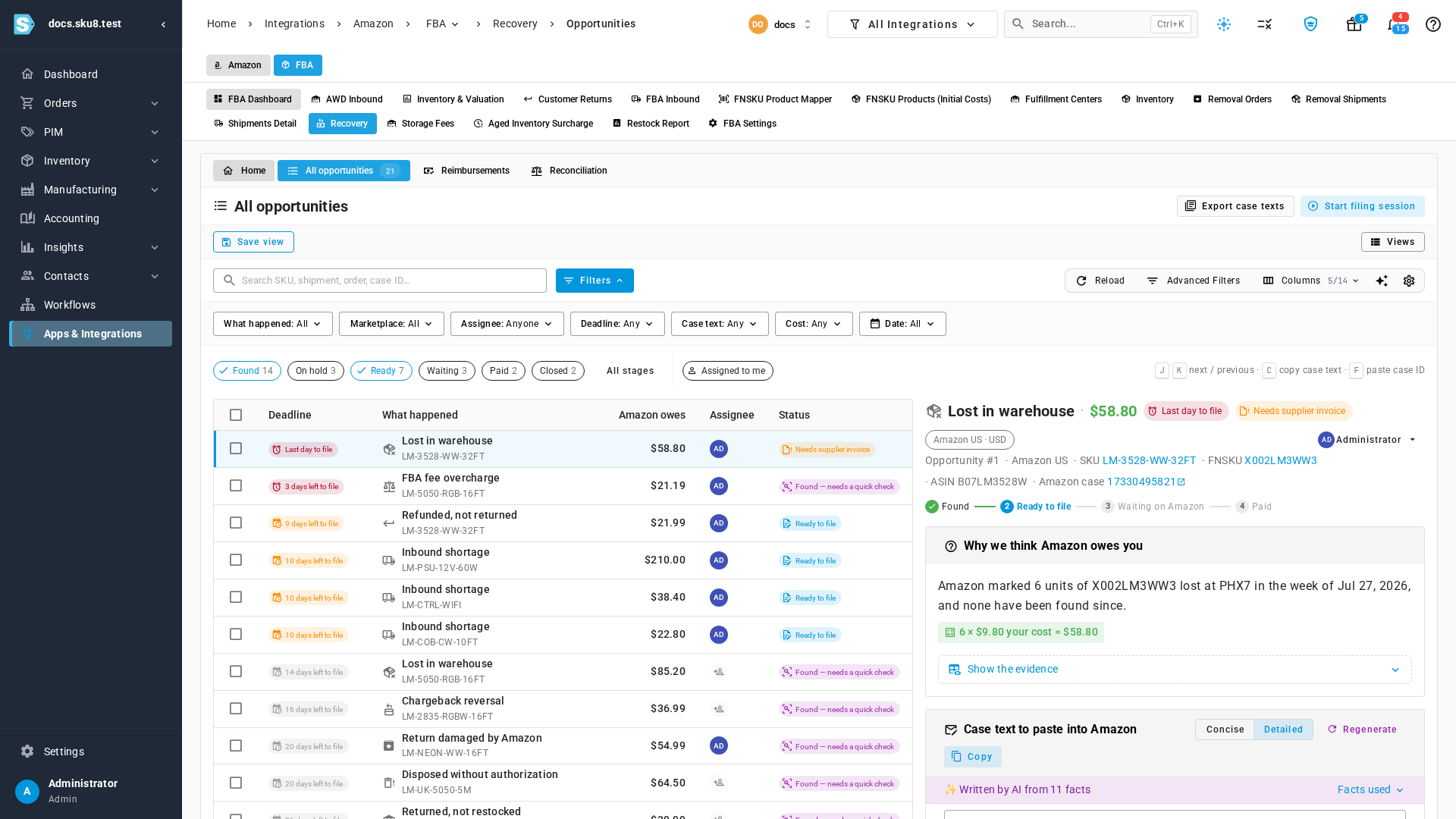
Task: Check the FBA fee overcharge row
Action: coord(236,485)
